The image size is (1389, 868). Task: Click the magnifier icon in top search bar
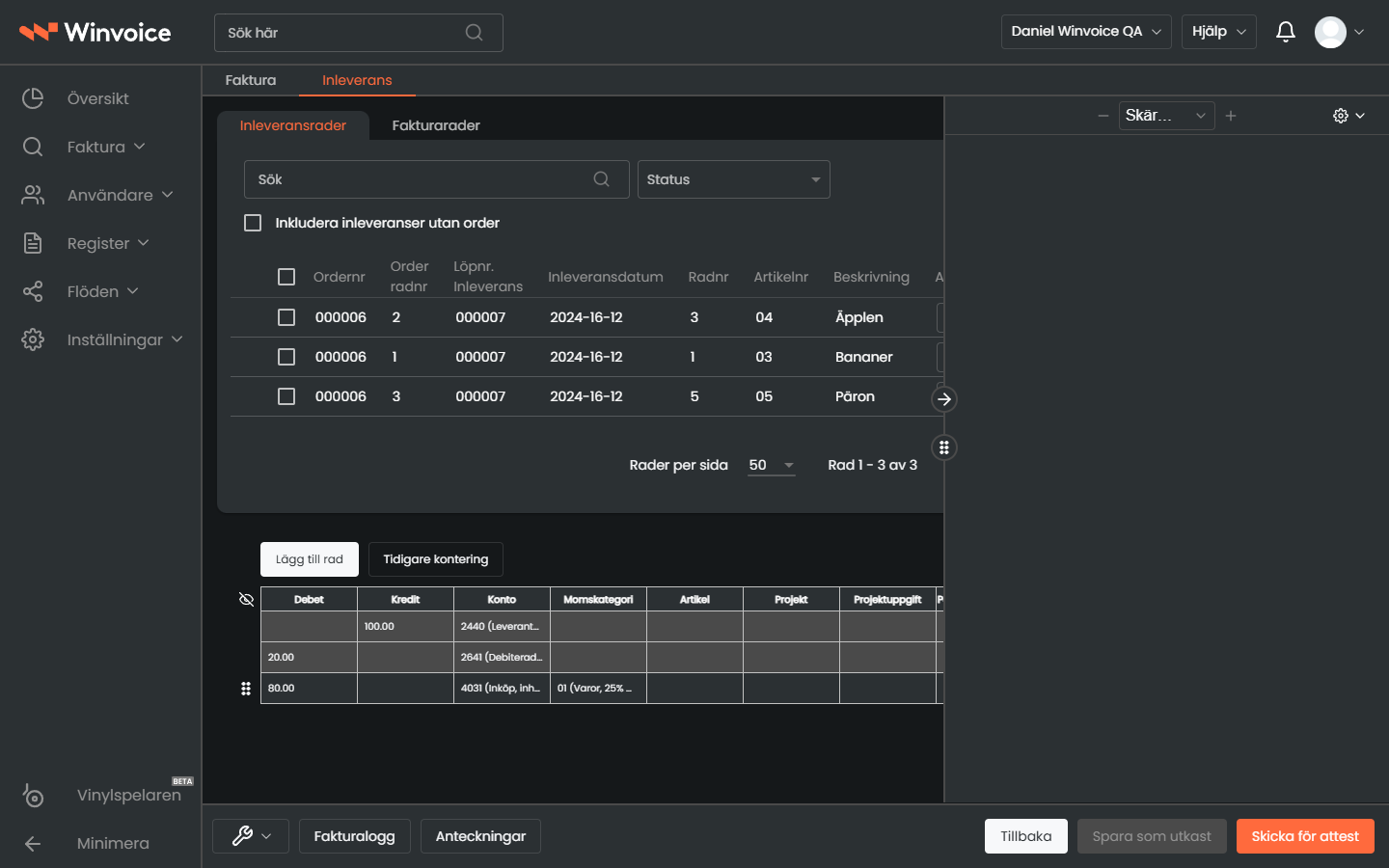point(474,33)
